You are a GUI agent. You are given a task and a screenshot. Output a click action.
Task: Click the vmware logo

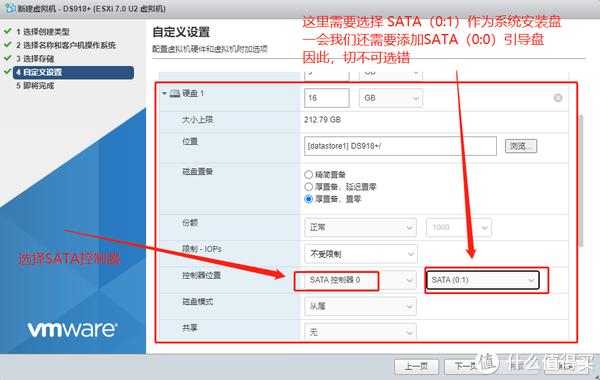click(73, 329)
